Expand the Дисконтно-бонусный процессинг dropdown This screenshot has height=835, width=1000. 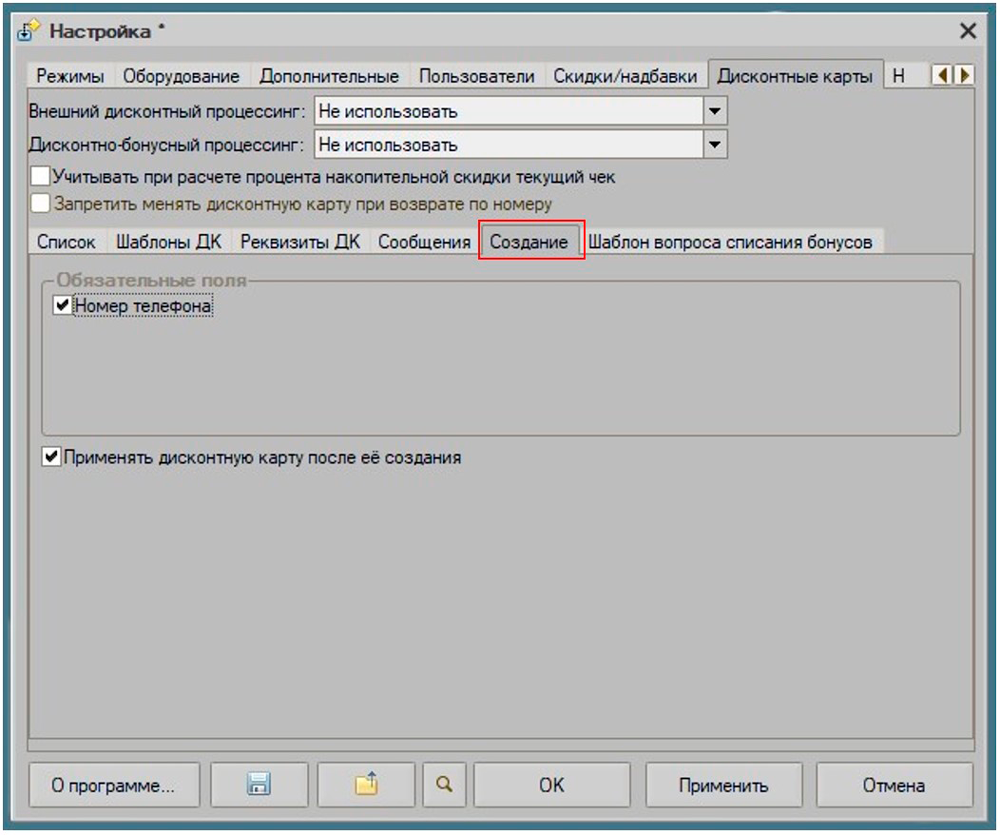[x=714, y=144]
